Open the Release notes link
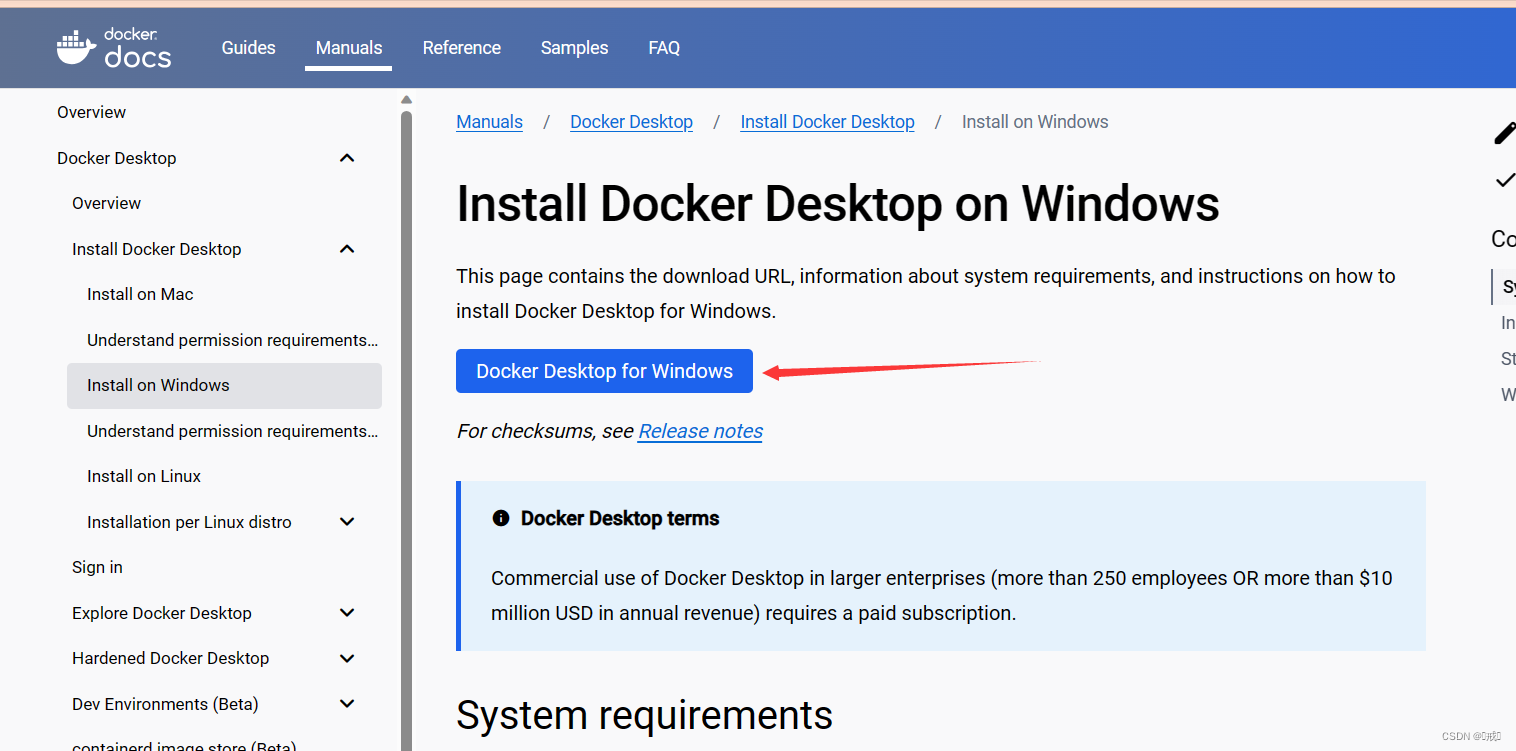Image resolution: width=1516 pixels, height=751 pixels. pyautogui.click(x=700, y=431)
